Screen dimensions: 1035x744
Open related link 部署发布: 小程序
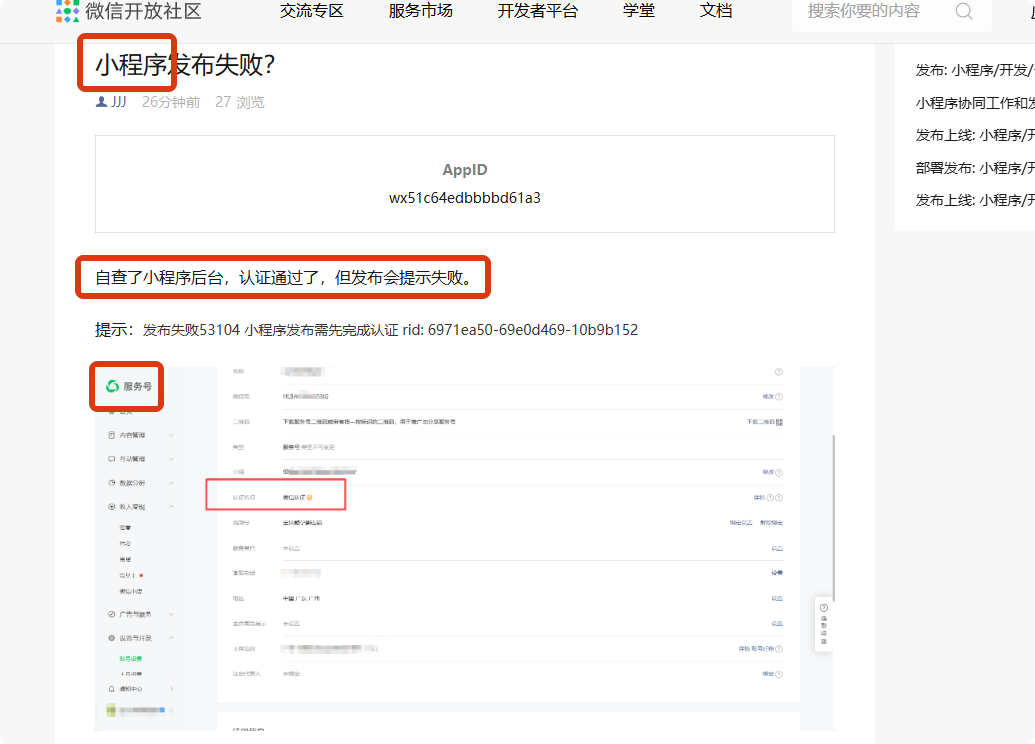pos(975,168)
